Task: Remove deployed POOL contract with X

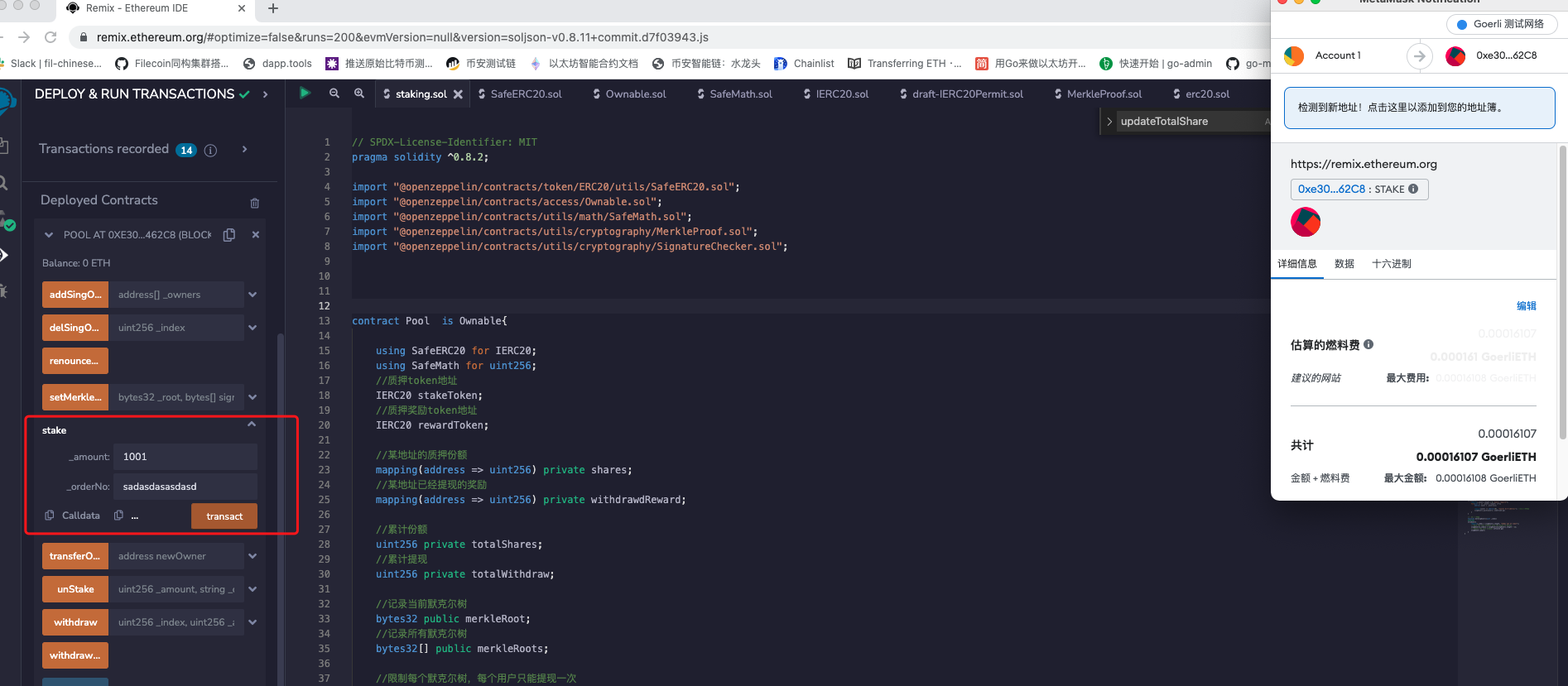Action: 256,235
